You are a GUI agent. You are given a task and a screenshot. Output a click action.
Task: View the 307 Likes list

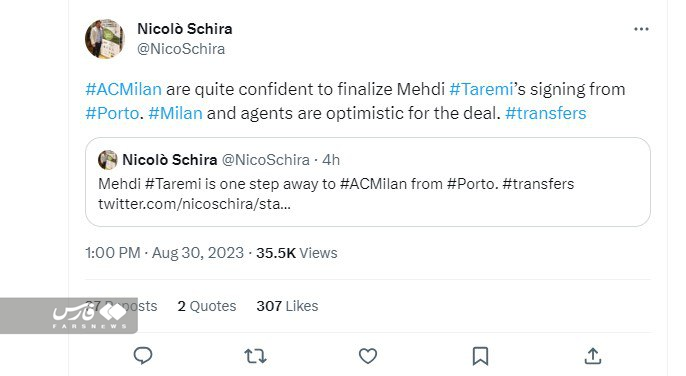point(287,306)
